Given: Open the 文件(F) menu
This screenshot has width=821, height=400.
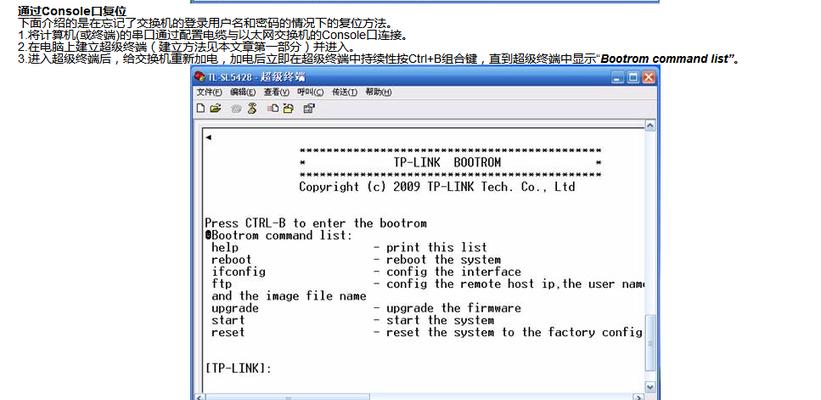Looking at the screenshot, I should (x=209, y=92).
